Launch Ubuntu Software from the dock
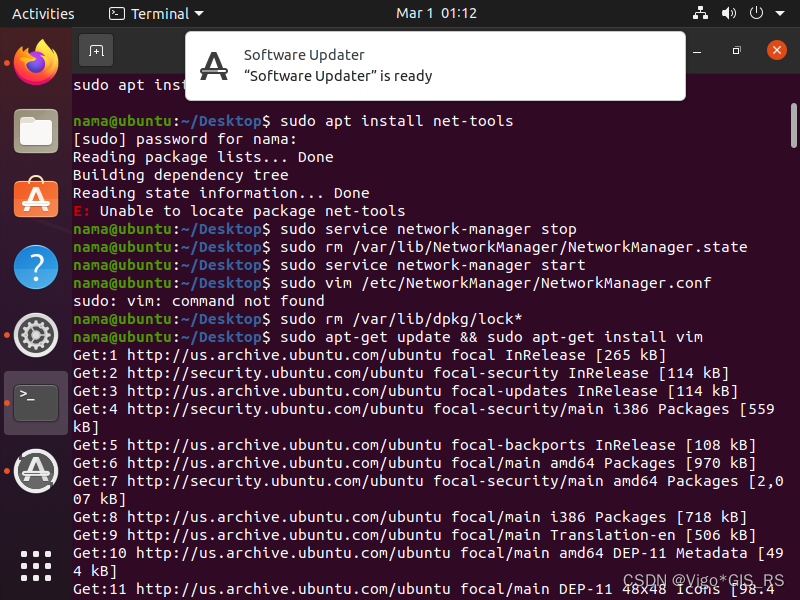Screen dimensions: 800x600 [x=36, y=197]
